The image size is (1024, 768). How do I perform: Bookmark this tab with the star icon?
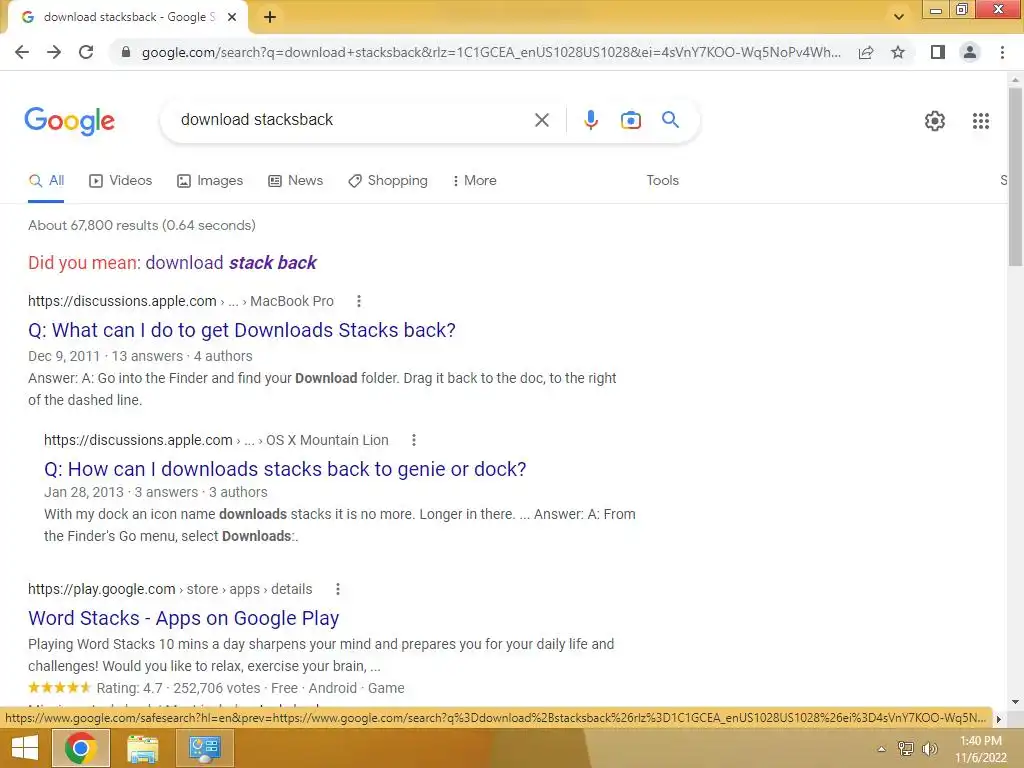898,52
